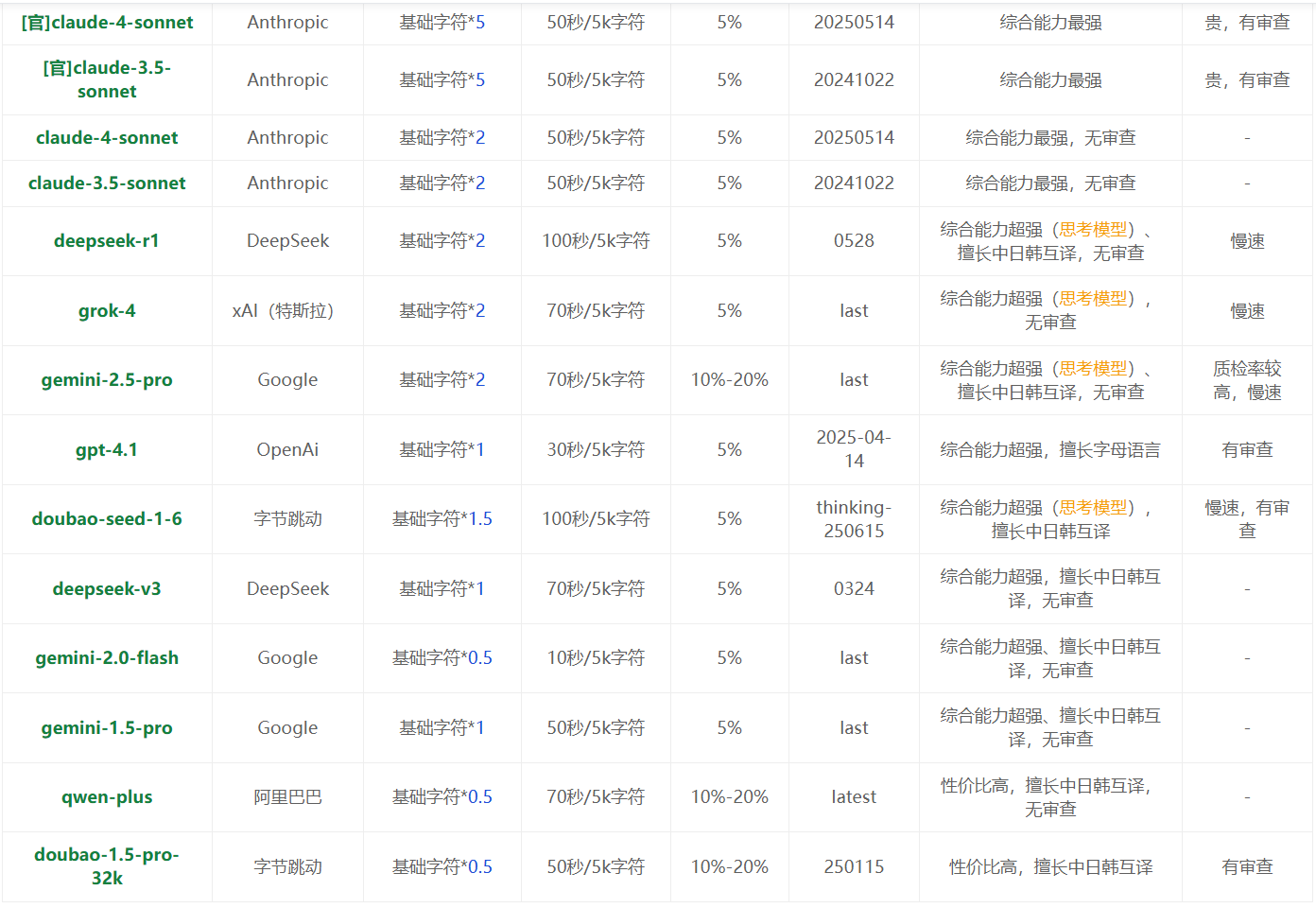Select the gpt-4.1 model name

click(x=107, y=450)
